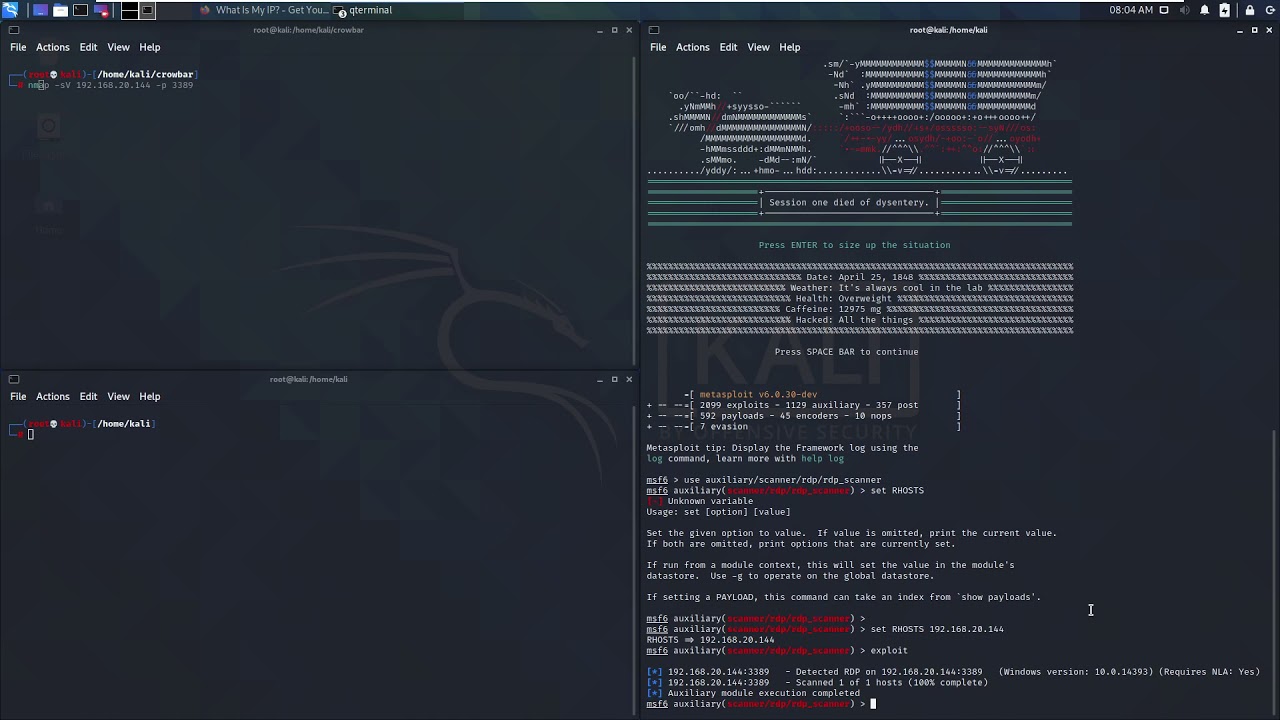Click the display tray icon beside the clock
Image resolution: width=1280 pixels, height=720 pixels.
(x=1166, y=10)
